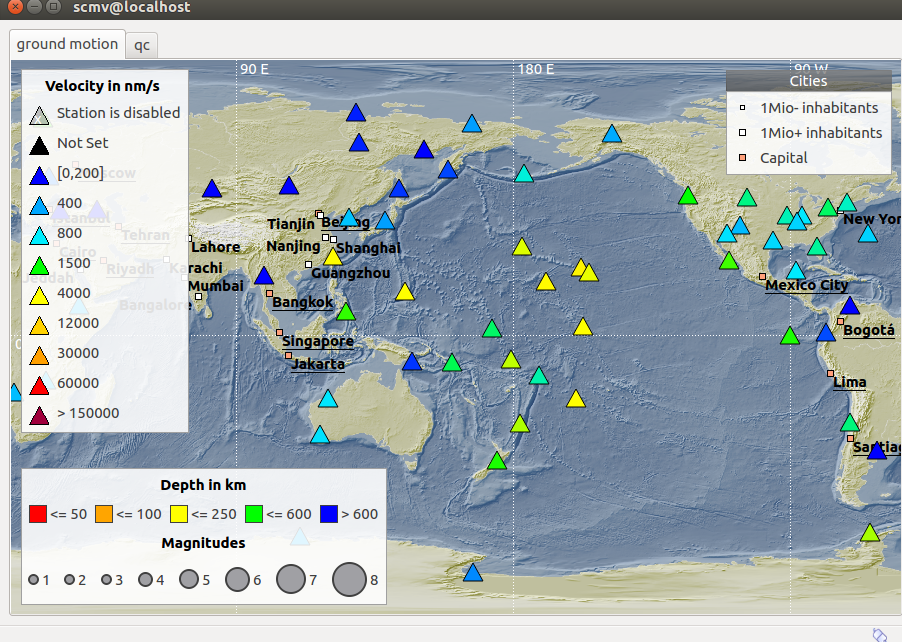Switch to the qc tab
Viewport: 902px width, 642px height.
(142, 45)
